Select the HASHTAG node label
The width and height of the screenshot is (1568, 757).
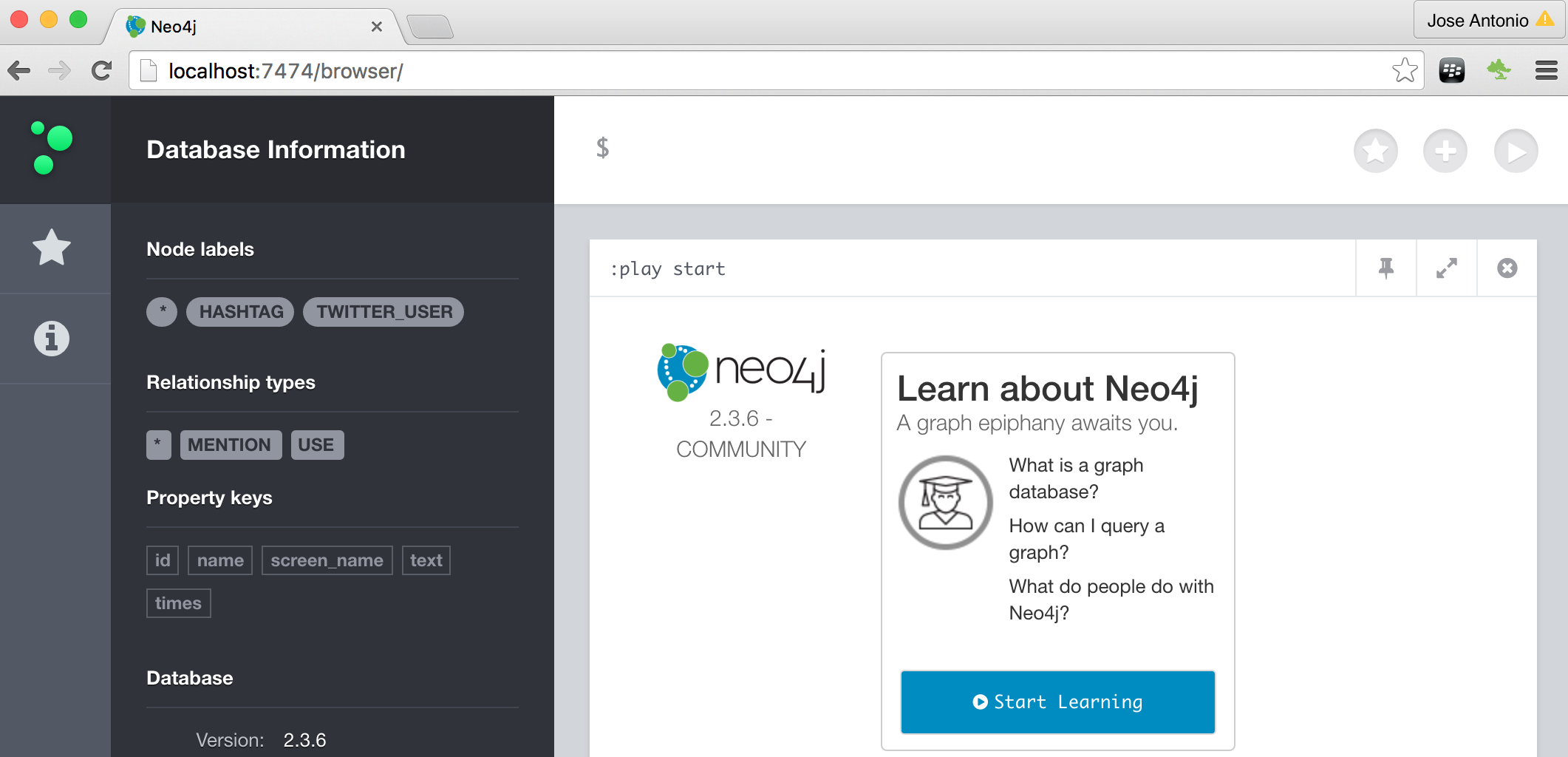[240, 312]
